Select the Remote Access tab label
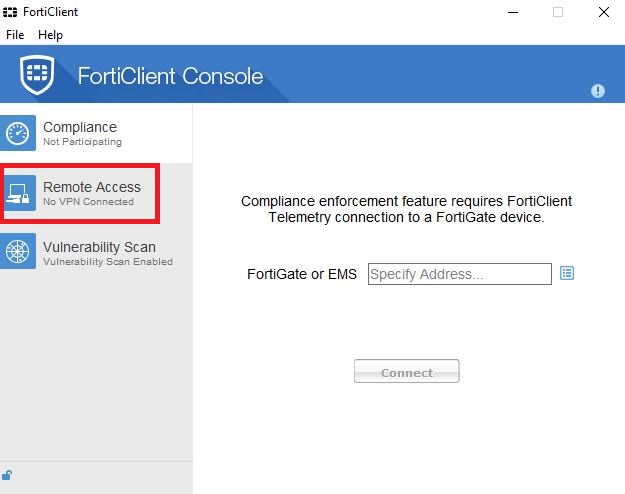The width and height of the screenshot is (625, 494). [x=92, y=187]
